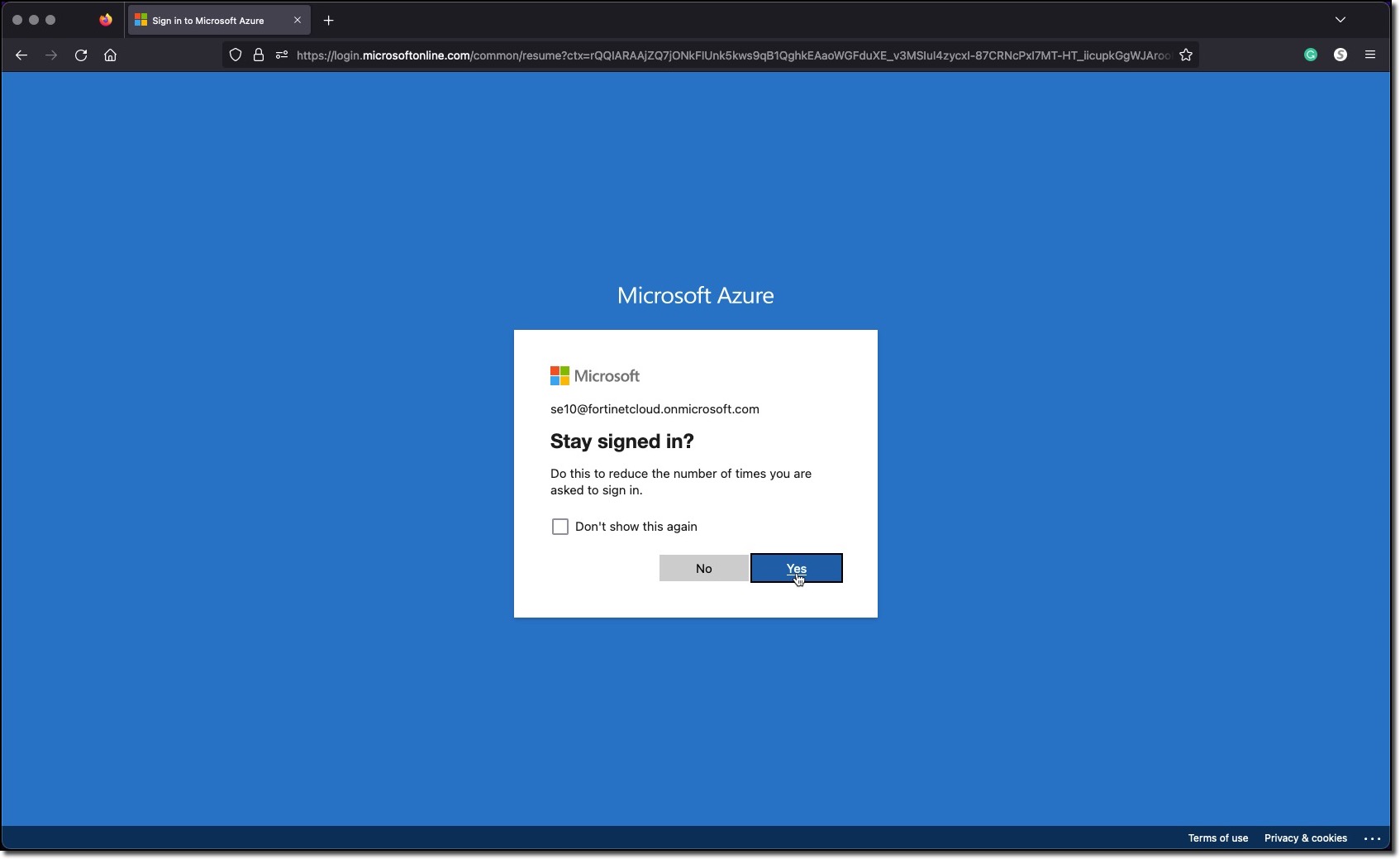
Task: Bookmark this page with star icon
Action: (x=1186, y=55)
